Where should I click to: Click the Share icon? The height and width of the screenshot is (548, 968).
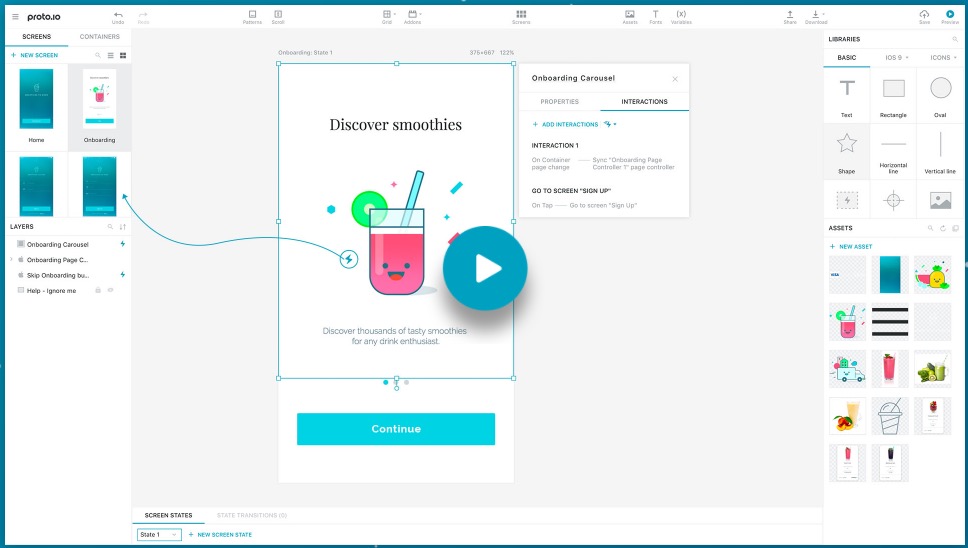click(790, 14)
